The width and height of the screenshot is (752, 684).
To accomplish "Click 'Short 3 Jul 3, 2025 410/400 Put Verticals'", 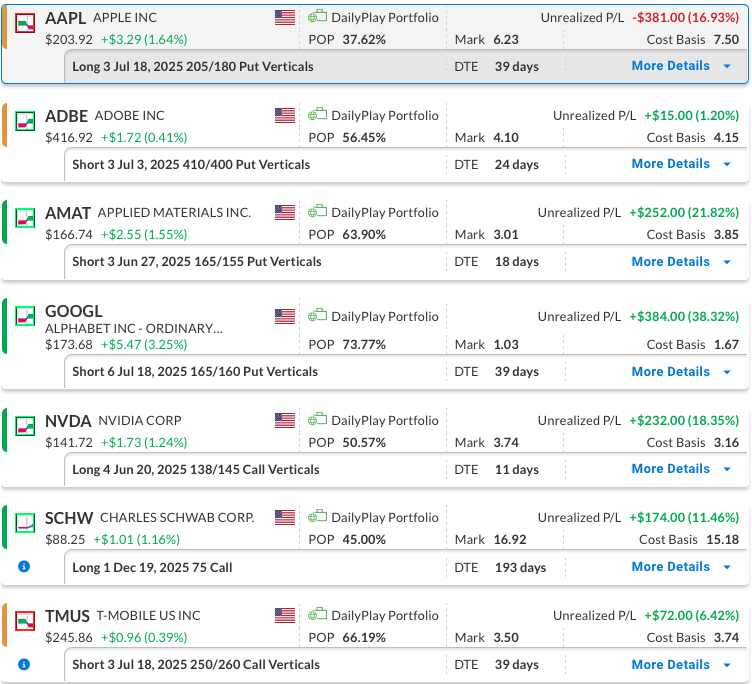I will 191,165.
